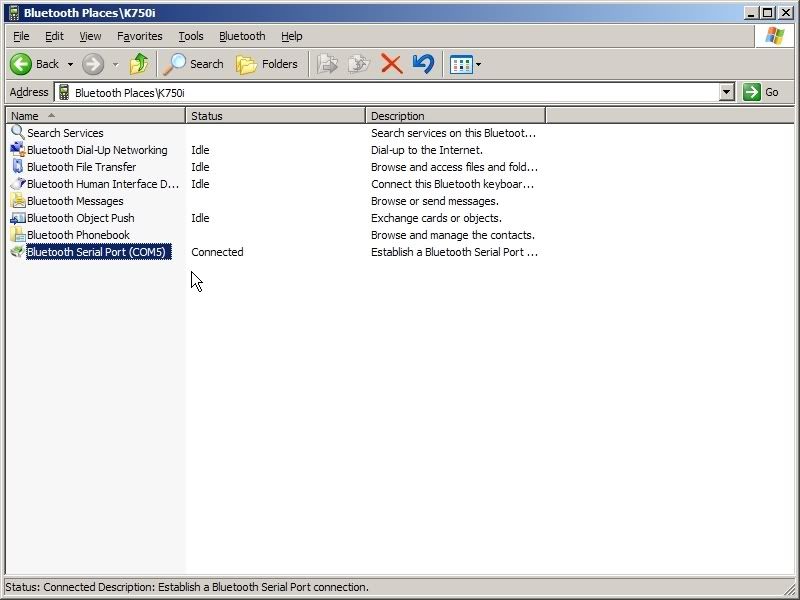Click Idle status of Dial-Up Networking

click(200, 150)
